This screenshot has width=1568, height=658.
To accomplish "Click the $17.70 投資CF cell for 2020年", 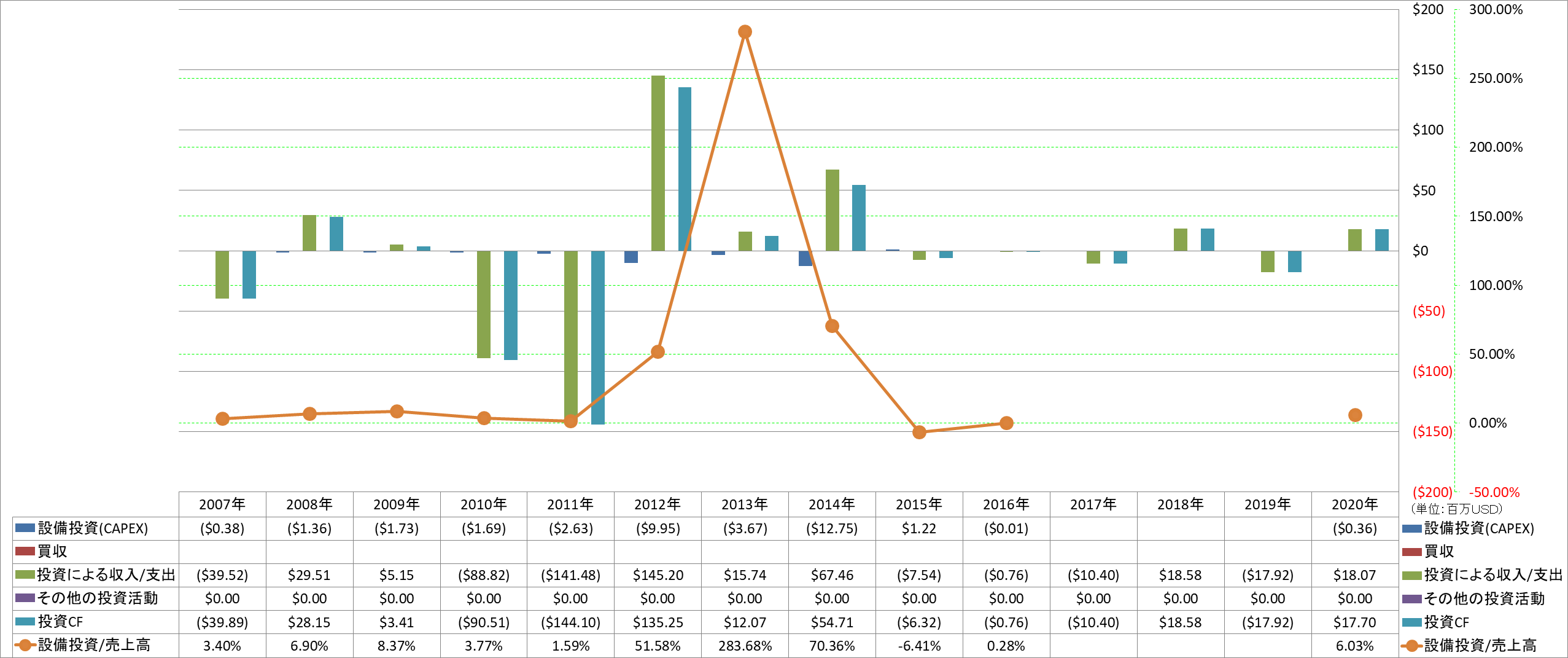I will point(1355,622).
